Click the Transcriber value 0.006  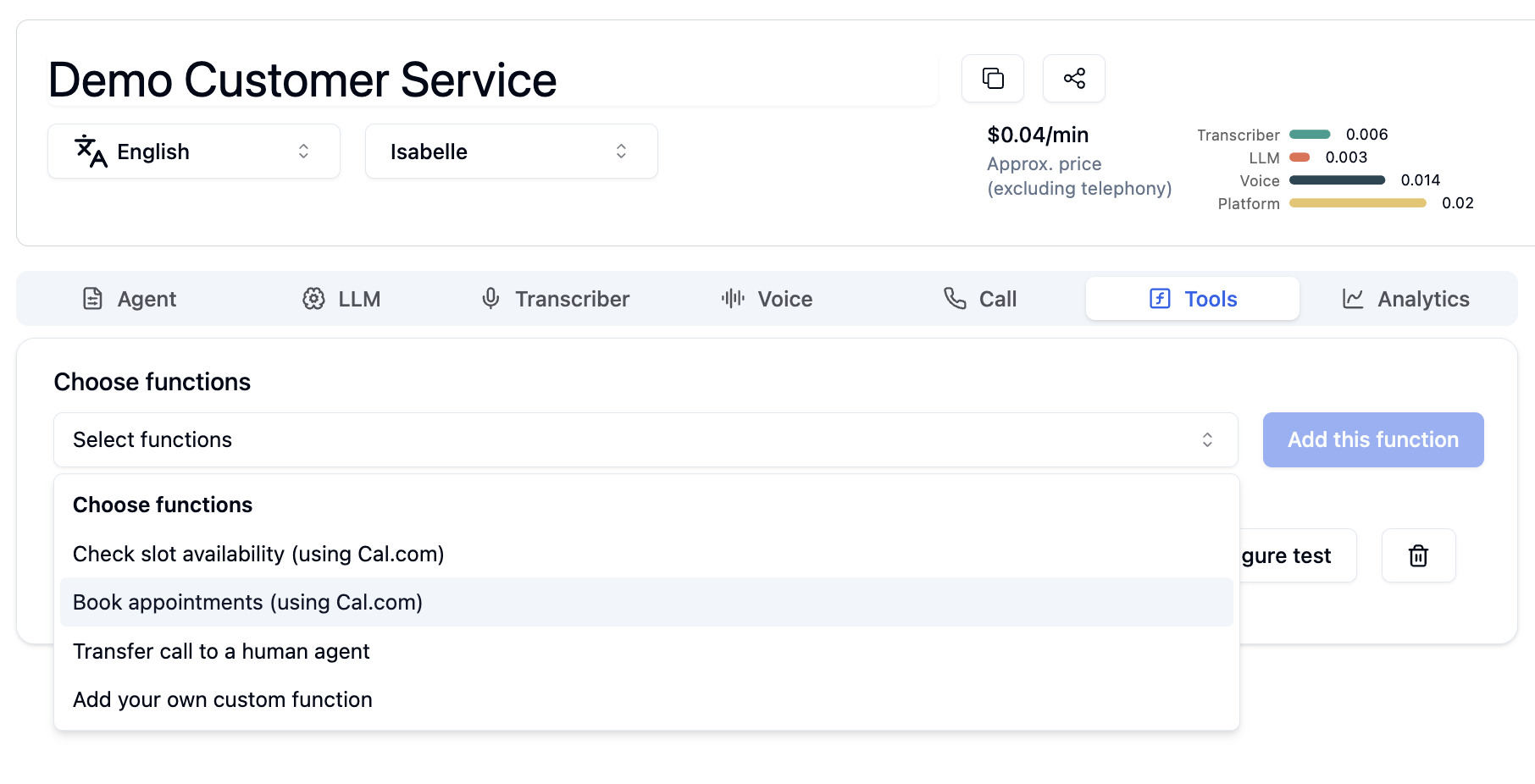(1366, 135)
